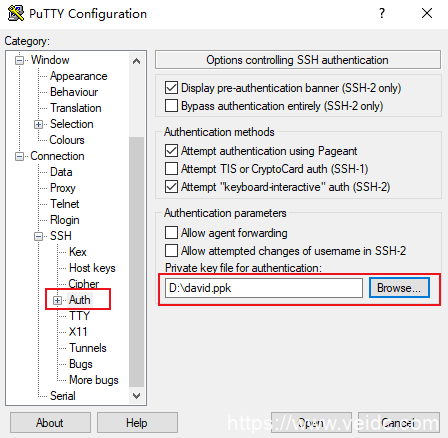Select the Host keys category
The width and height of the screenshot is (448, 438).
tap(92, 268)
